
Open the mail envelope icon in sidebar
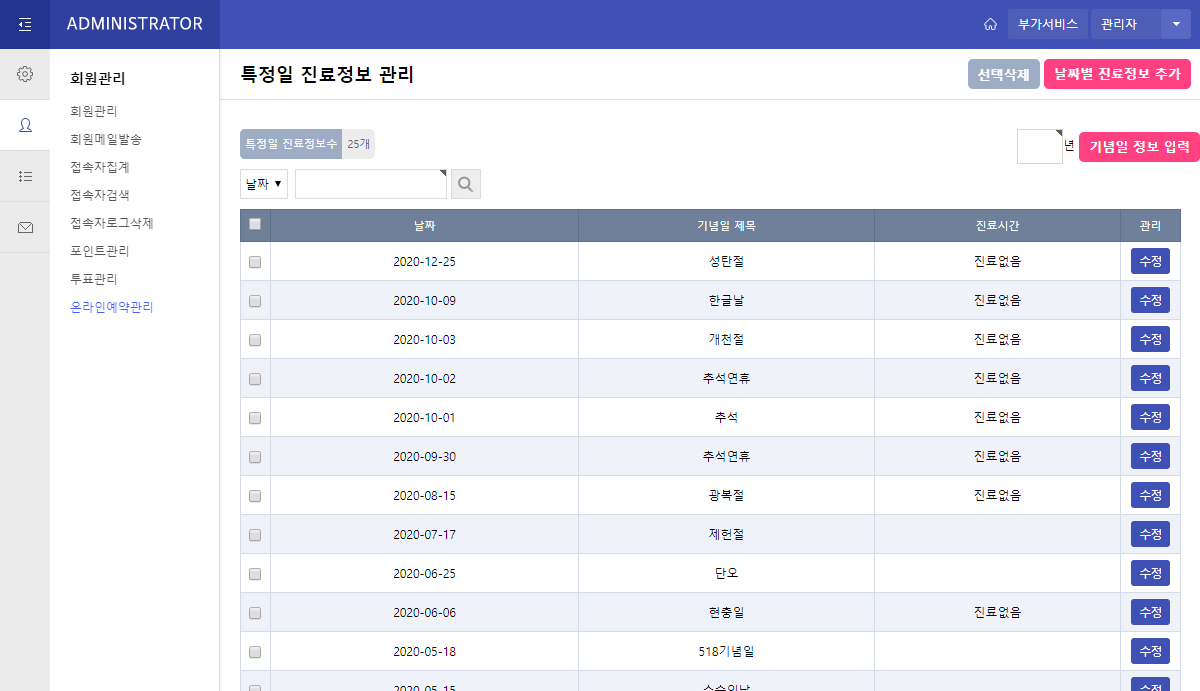click(24, 227)
